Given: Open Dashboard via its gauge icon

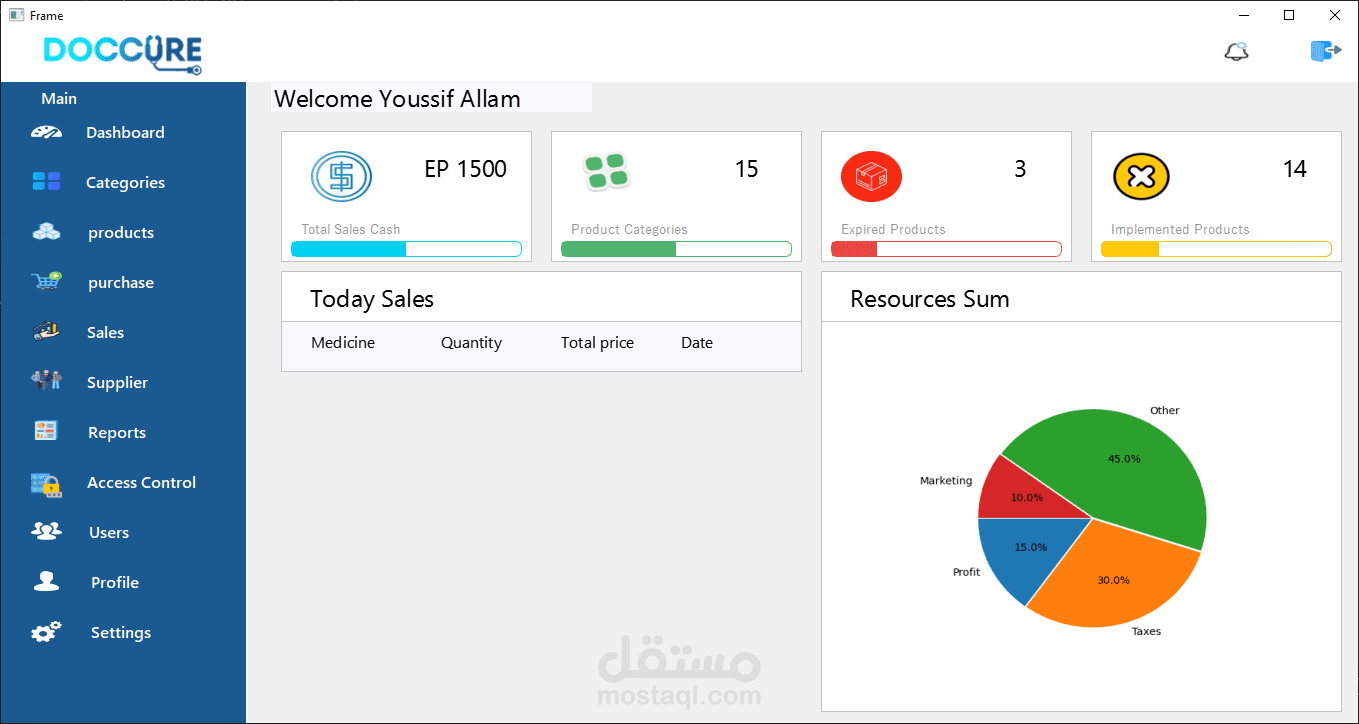Looking at the screenshot, I should tap(46, 132).
